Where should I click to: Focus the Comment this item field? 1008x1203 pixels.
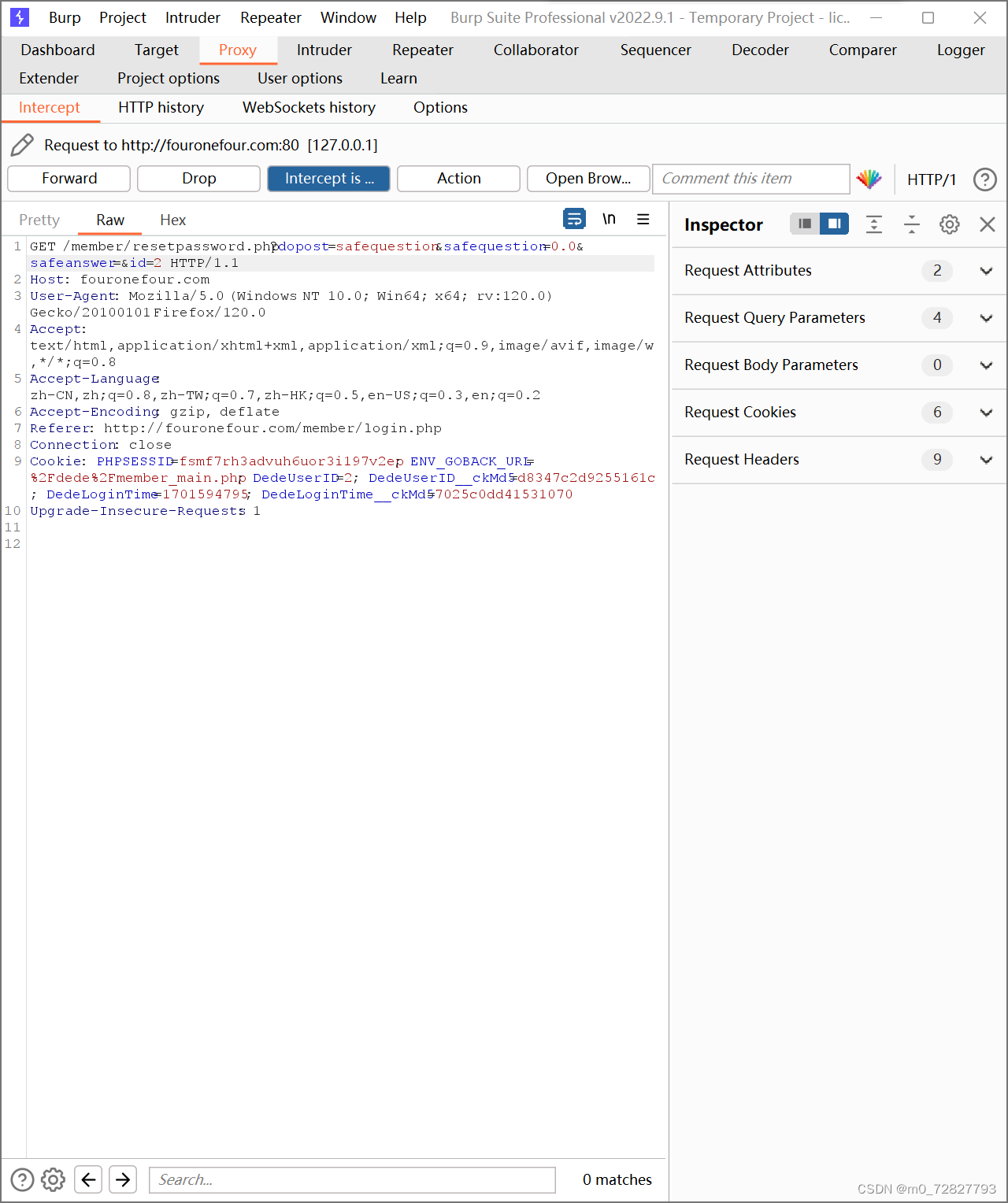coord(751,179)
